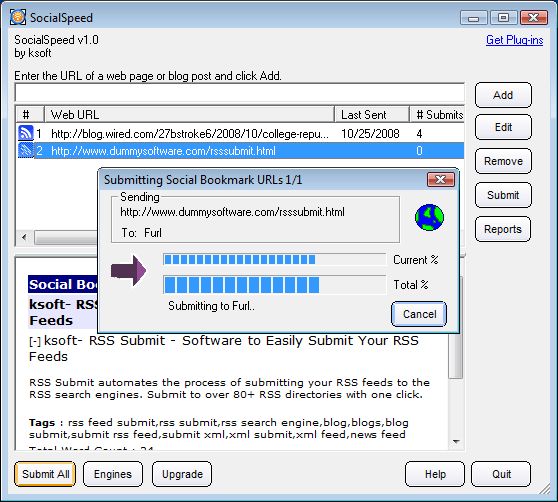Open the Reports window
558x502 pixels.
[503, 229]
